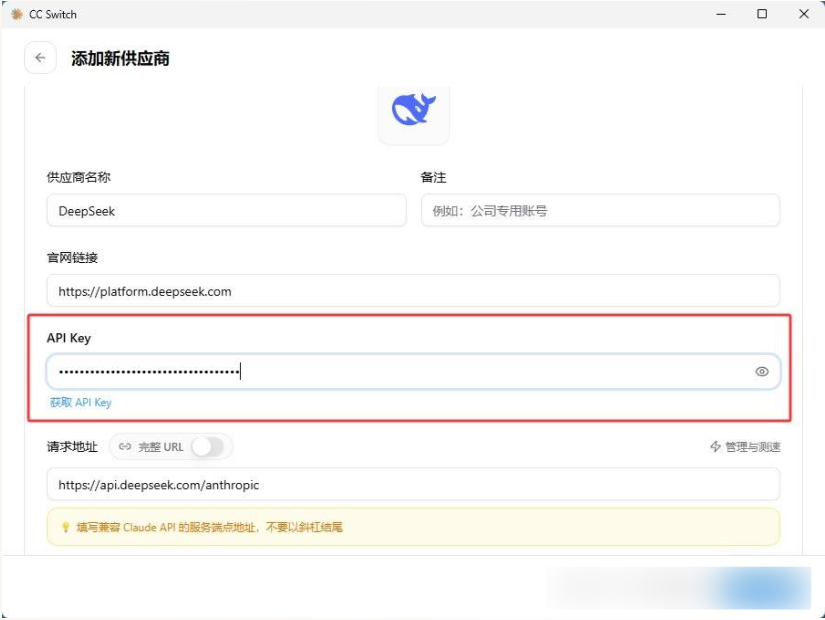
Task: Close the CC Switch window
Action: point(803,14)
